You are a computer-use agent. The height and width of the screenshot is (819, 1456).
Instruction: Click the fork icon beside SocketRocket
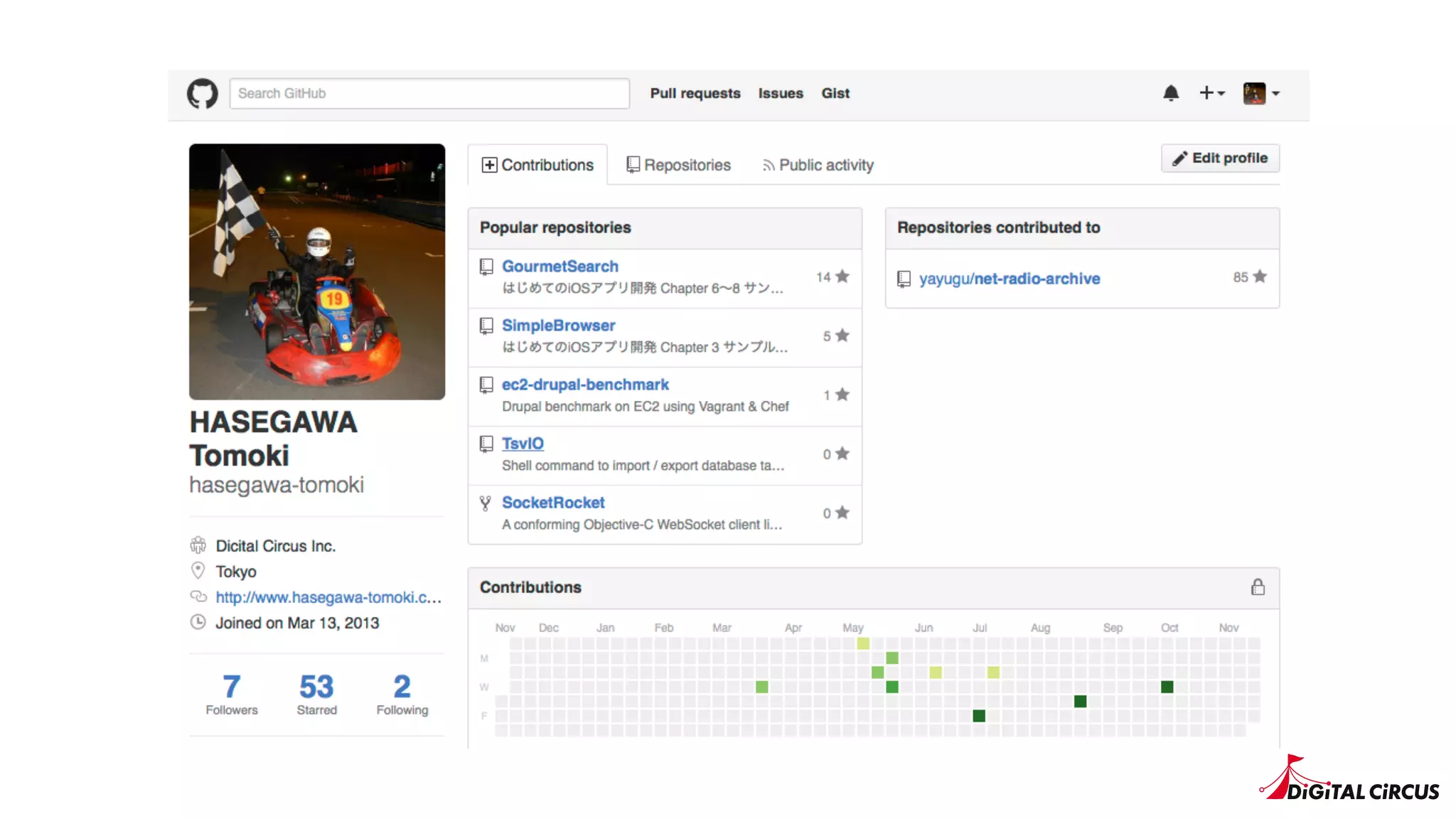pyautogui.click(x=486, y=503)
